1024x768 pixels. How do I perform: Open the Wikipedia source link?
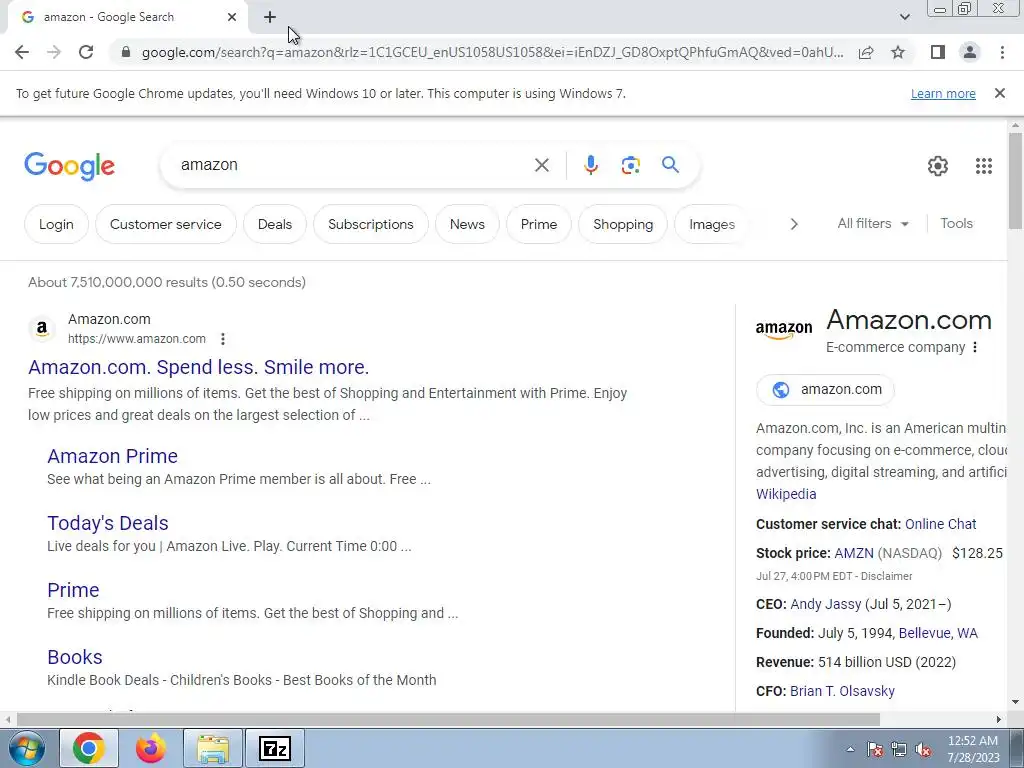coord(786,494)
